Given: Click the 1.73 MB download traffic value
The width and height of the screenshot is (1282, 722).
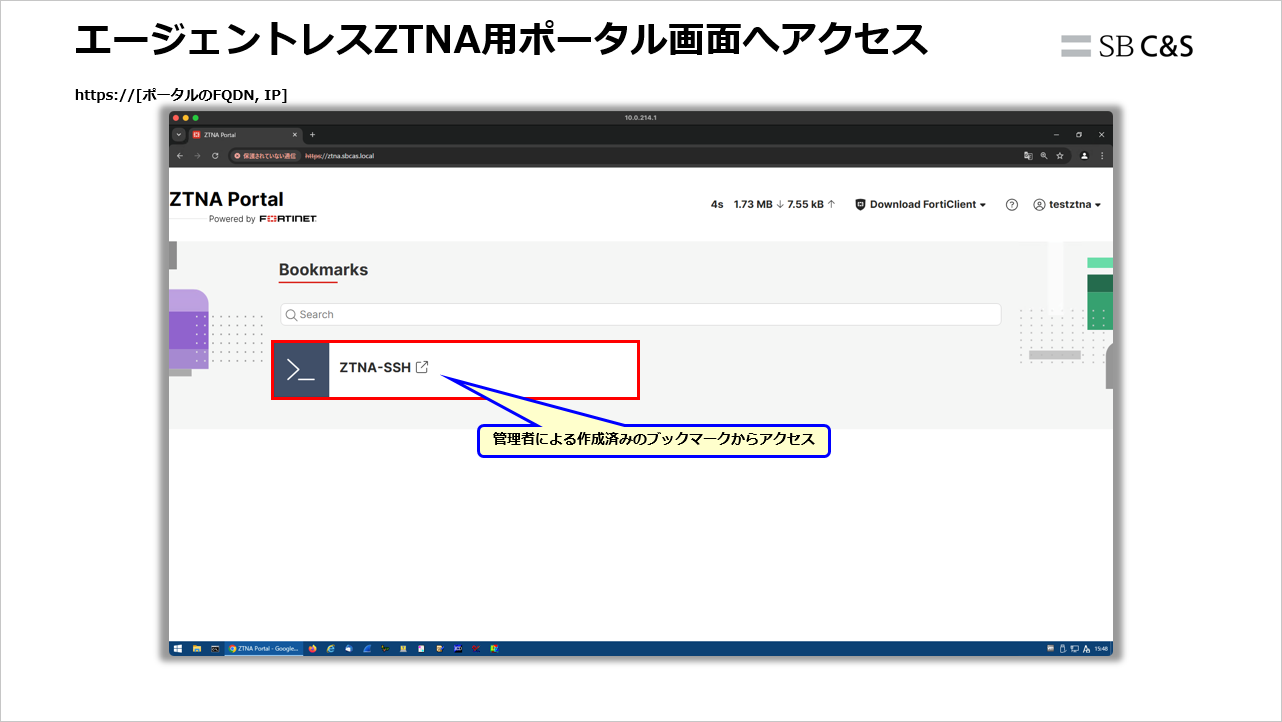Looking at the screenshot, I should (x=759, y=204).
